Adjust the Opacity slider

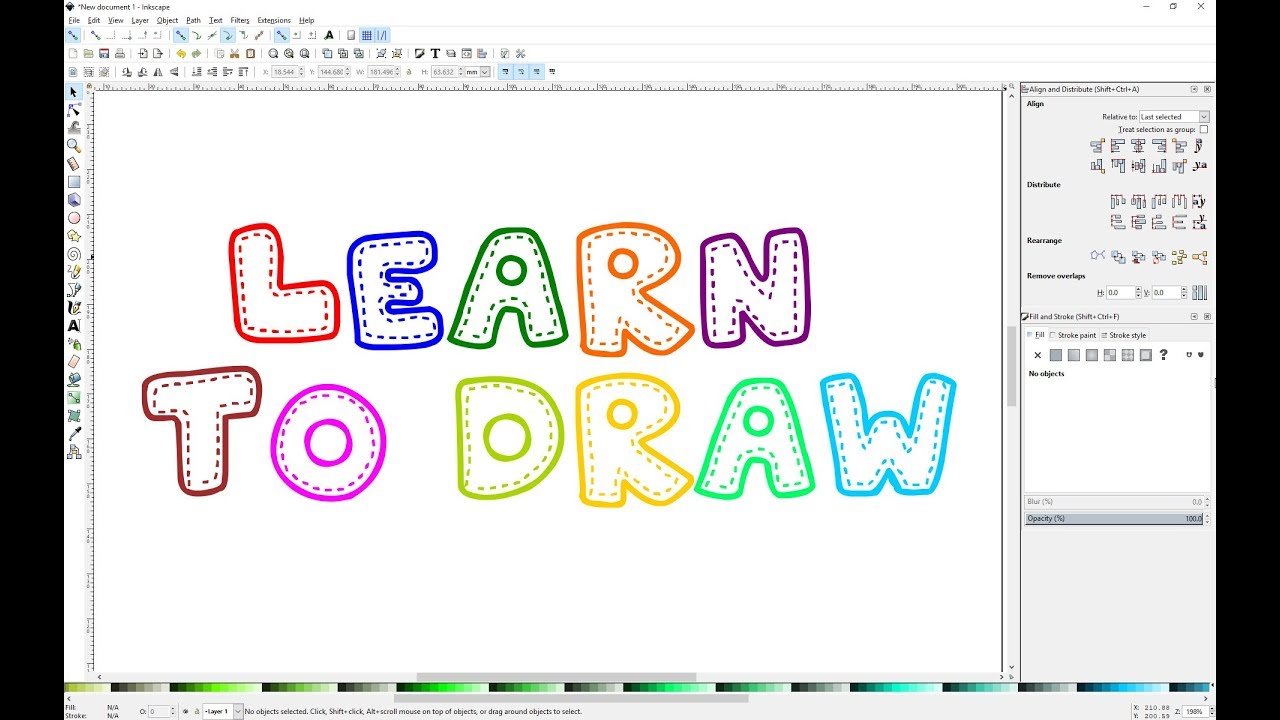1114,518
